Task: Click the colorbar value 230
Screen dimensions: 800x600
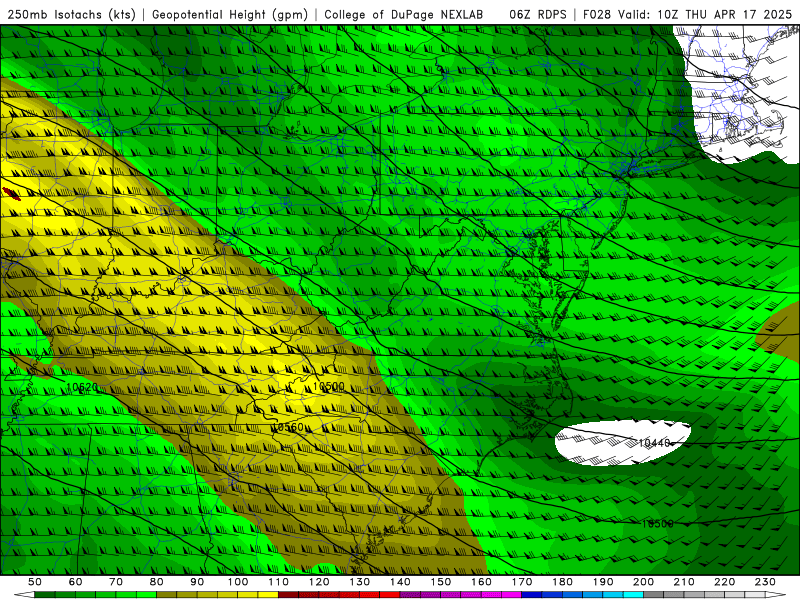Action: tap(765, 582)
